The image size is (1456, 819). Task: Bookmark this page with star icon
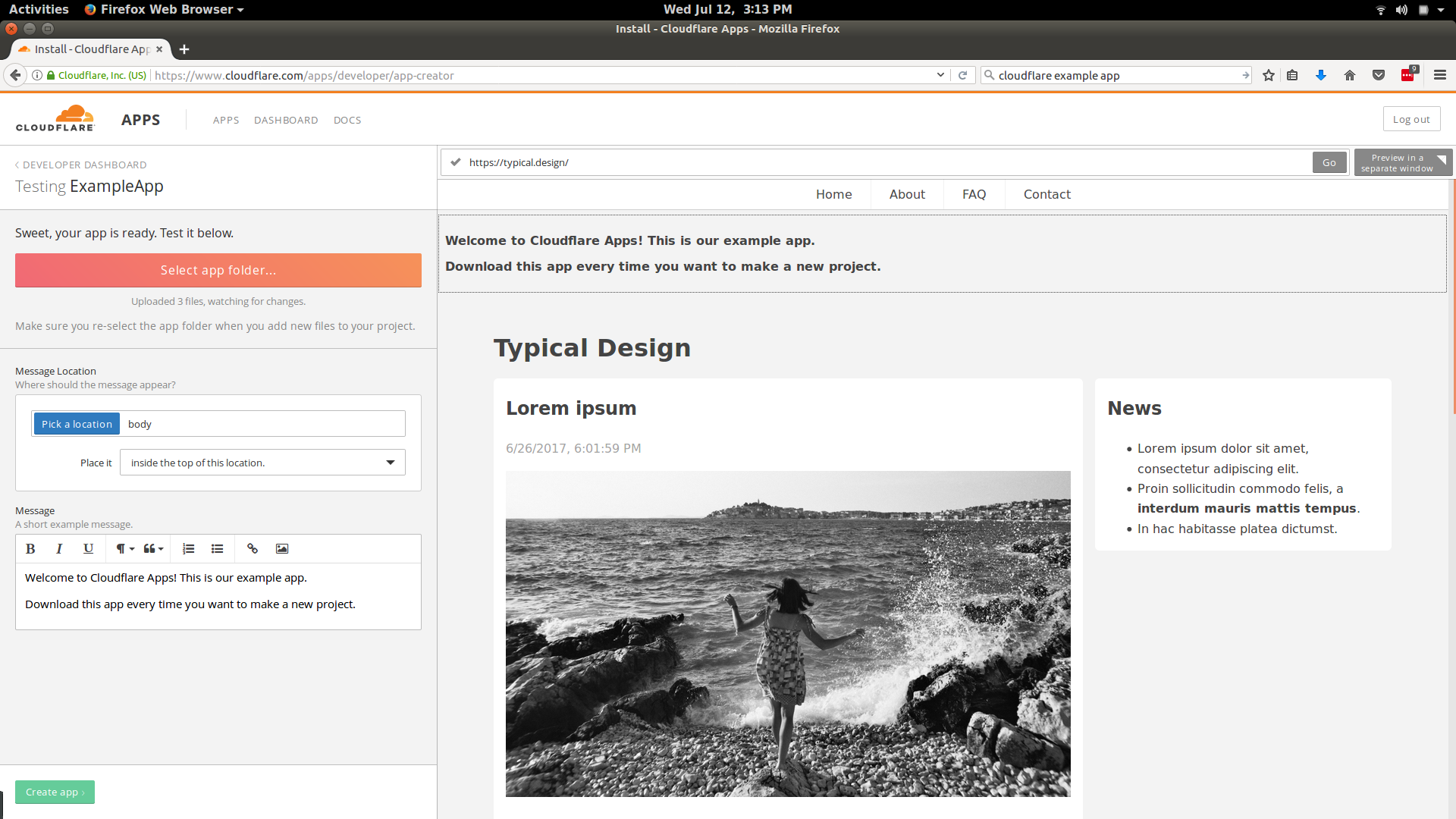[x=1269, y=75]
